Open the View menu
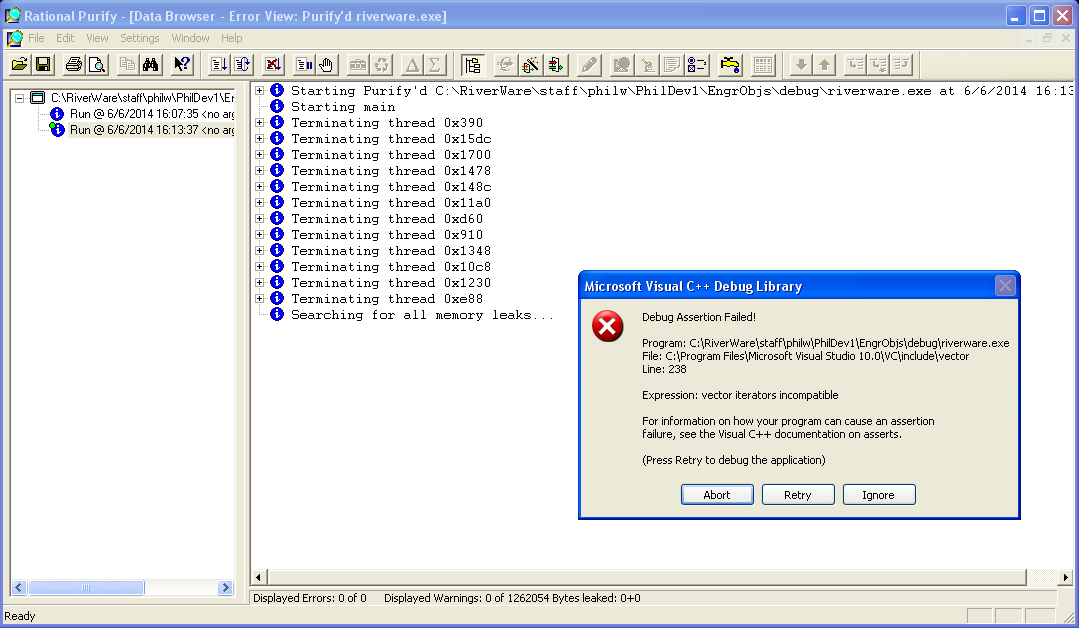The height and width of the screenshot is (628, 1079). click(97, 38)
